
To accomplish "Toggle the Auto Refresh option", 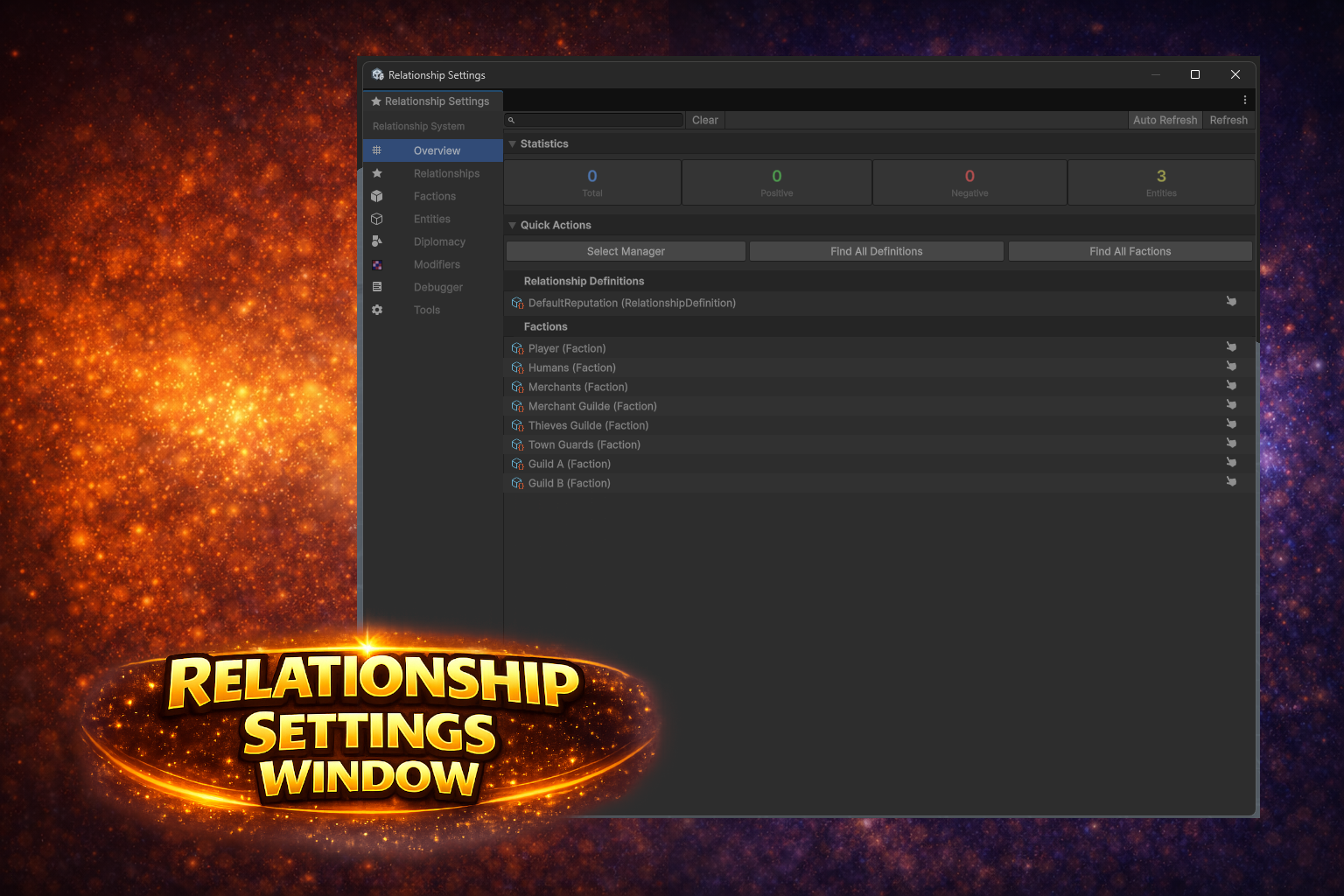I will (x=1164, y=120).
